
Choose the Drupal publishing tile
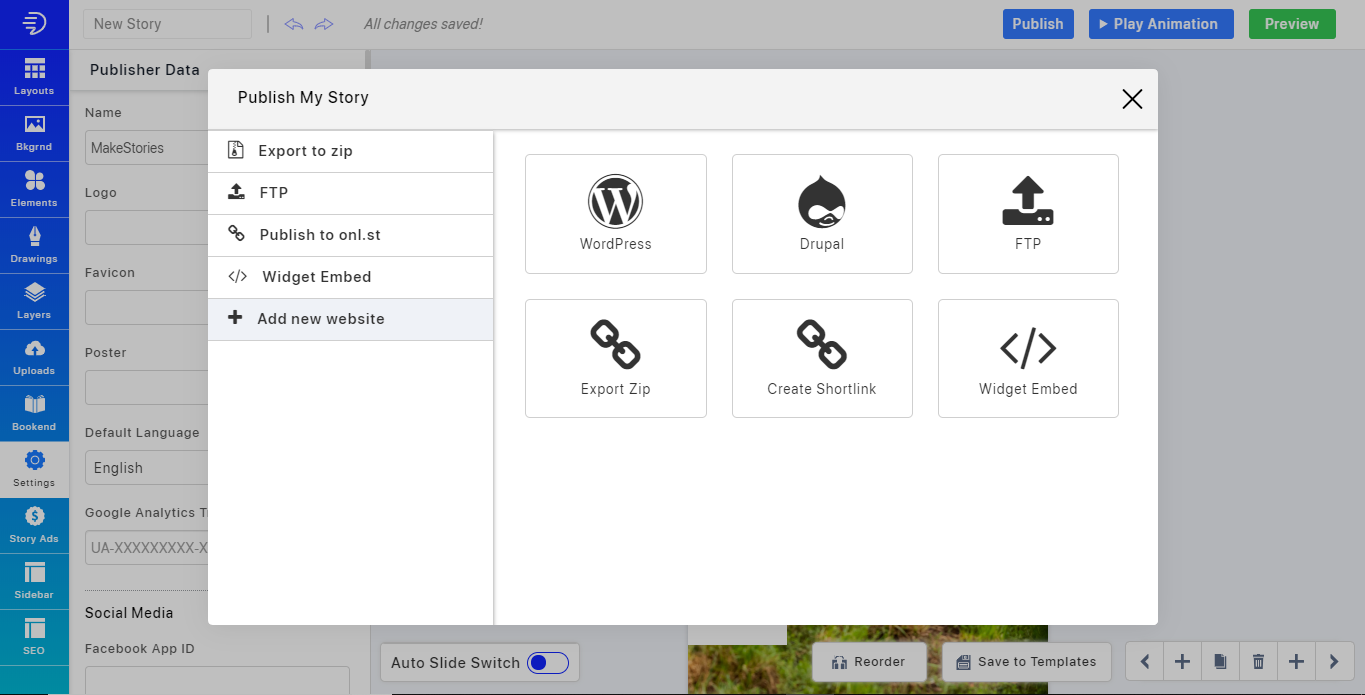pos(822,214)
